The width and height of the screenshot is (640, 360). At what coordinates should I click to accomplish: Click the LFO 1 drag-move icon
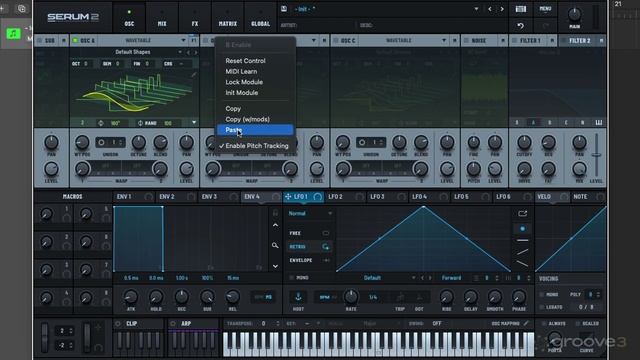288,197
